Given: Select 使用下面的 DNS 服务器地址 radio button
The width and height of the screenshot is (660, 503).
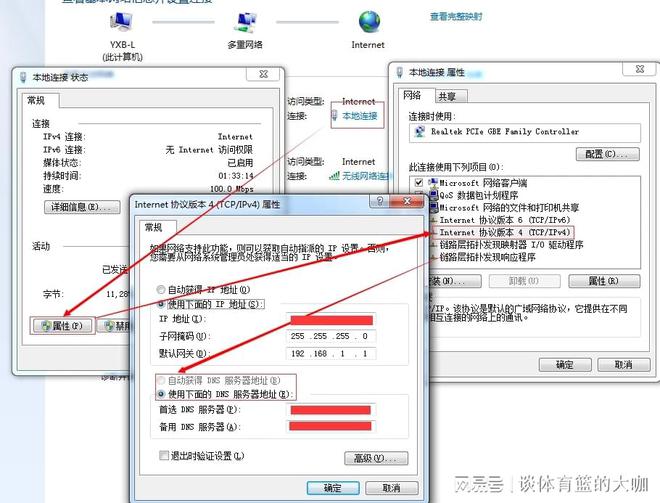Looking at the screenshot, I should tap(161, 394).
